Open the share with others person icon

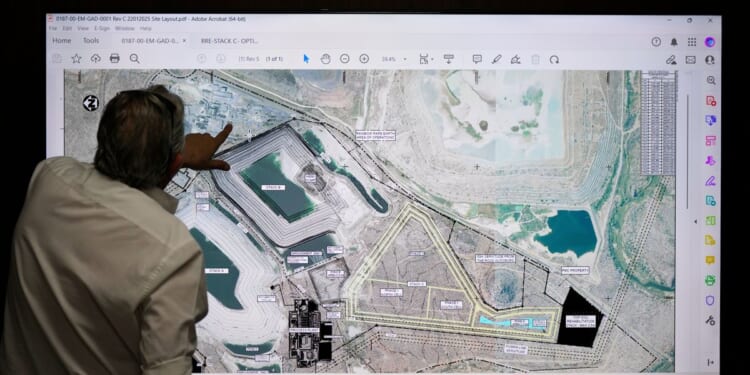[x=710, y=60]
